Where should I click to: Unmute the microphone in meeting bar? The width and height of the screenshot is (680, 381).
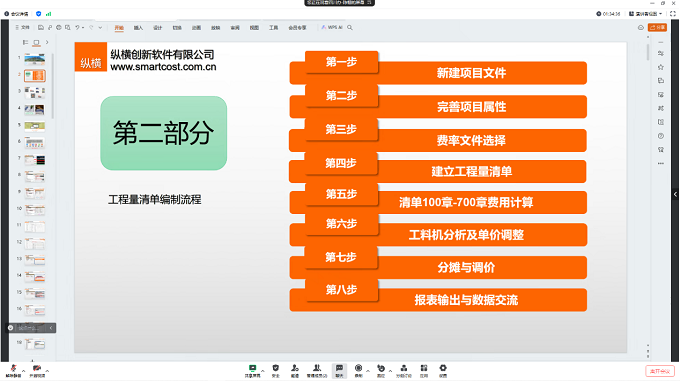[13, 370]
